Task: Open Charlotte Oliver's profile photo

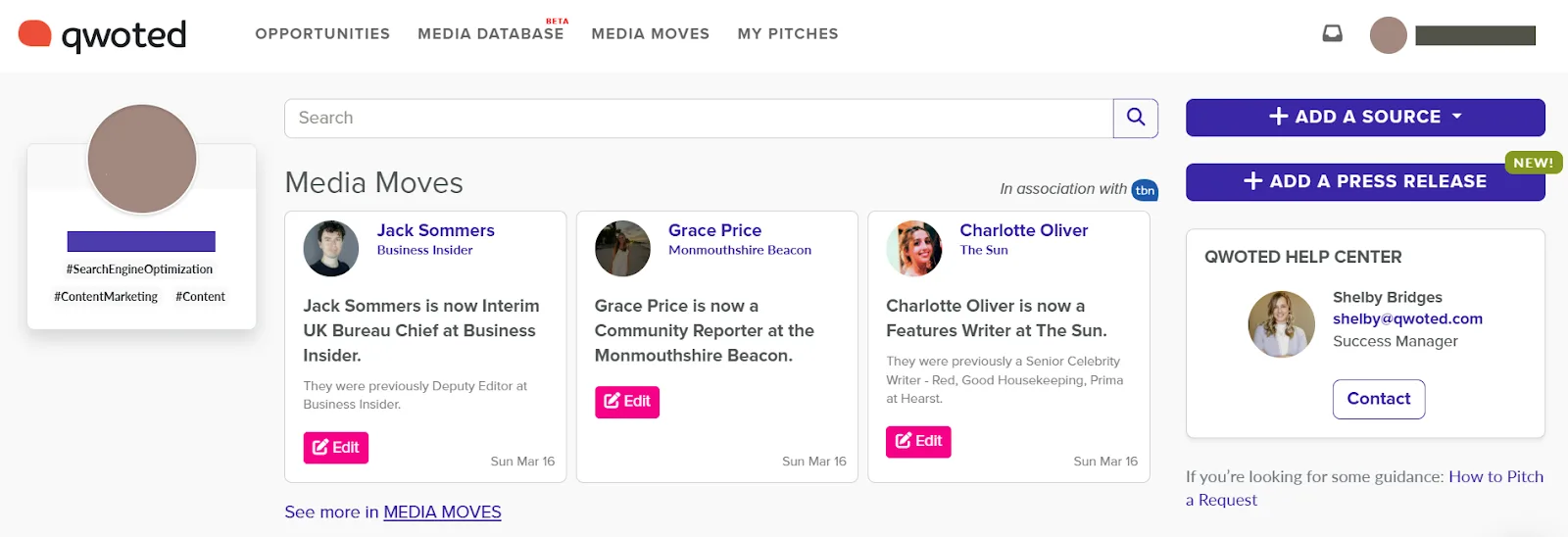Action: 914,249
